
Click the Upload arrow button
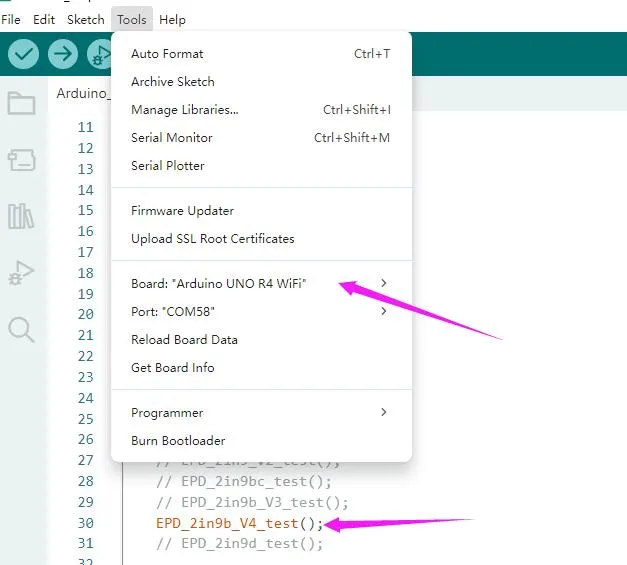(x=63, y=54)
